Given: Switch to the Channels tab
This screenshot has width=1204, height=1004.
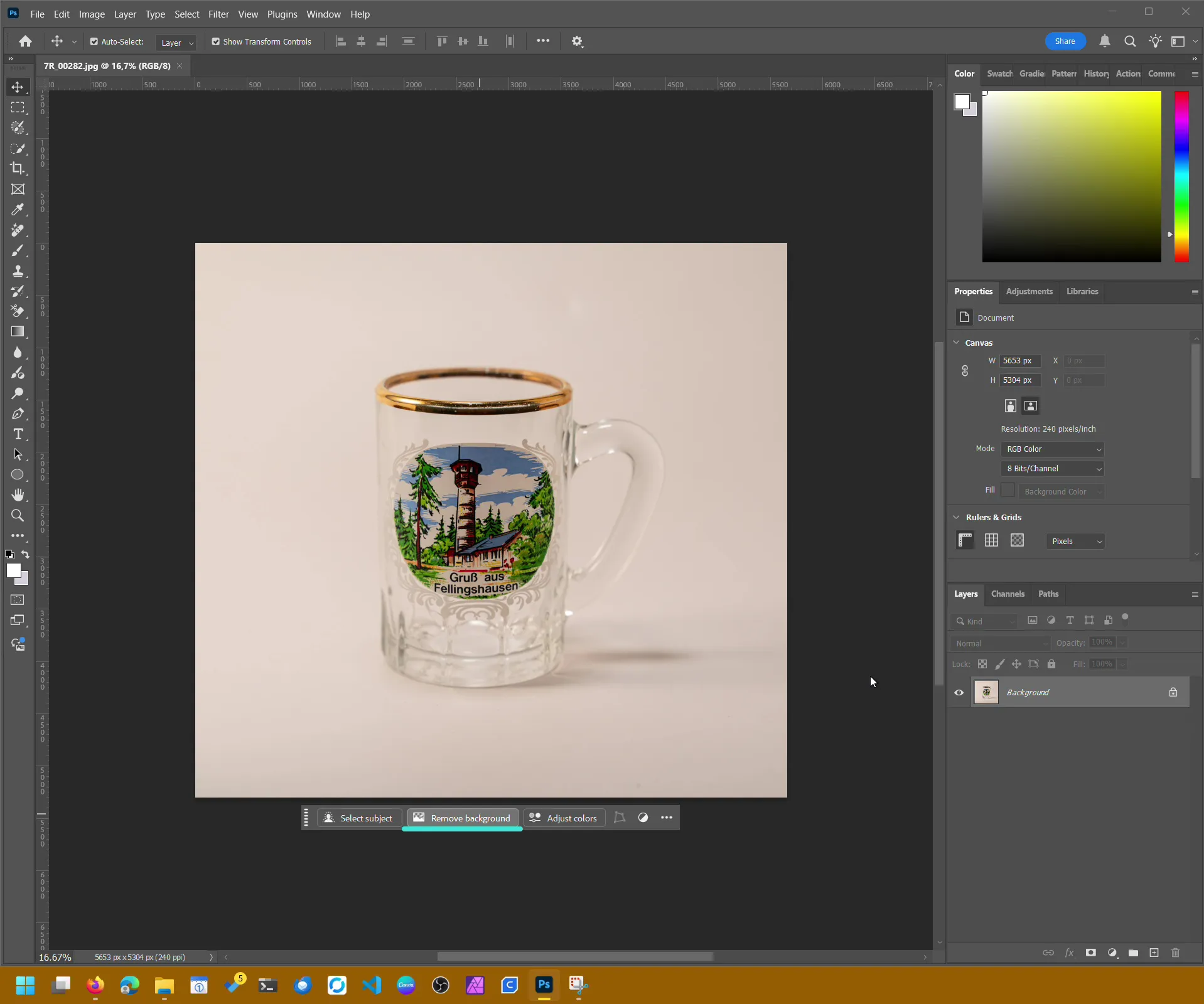Looking at the screenshot, I should 1007,594.
